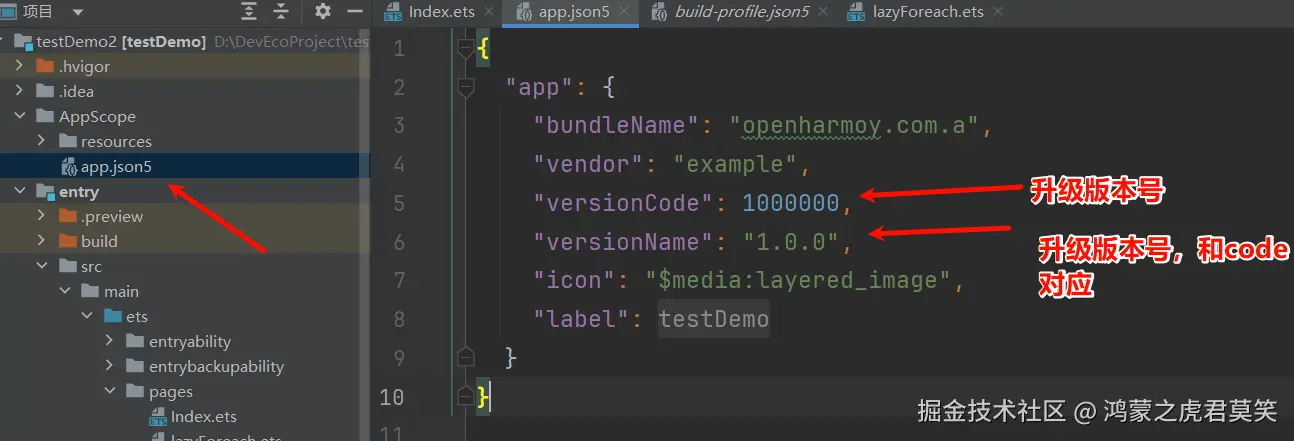Click the app.json5 file icon in tree
This screenshot has height=441, width=1294.
pos(68,167)
